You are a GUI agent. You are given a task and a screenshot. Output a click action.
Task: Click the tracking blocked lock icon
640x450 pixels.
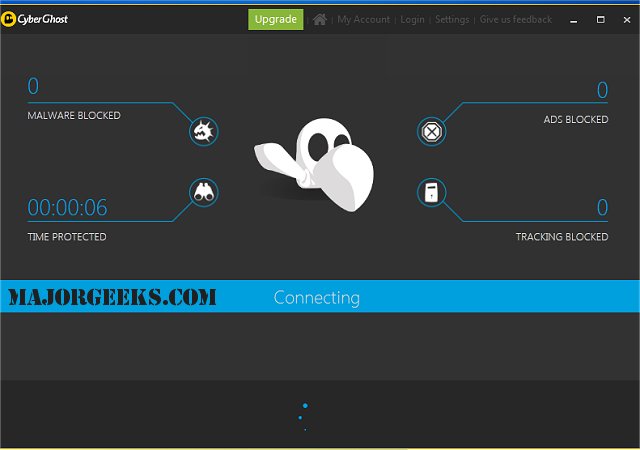pyautogui.click(x=431, y=192)
